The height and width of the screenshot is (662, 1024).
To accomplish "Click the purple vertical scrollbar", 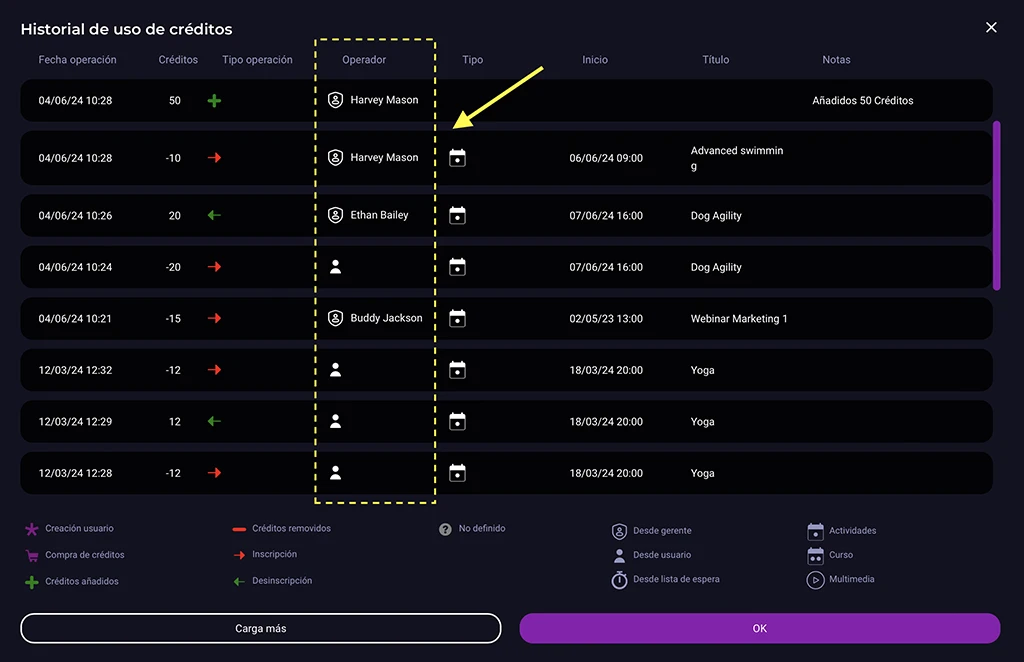I will click(996, 205).
